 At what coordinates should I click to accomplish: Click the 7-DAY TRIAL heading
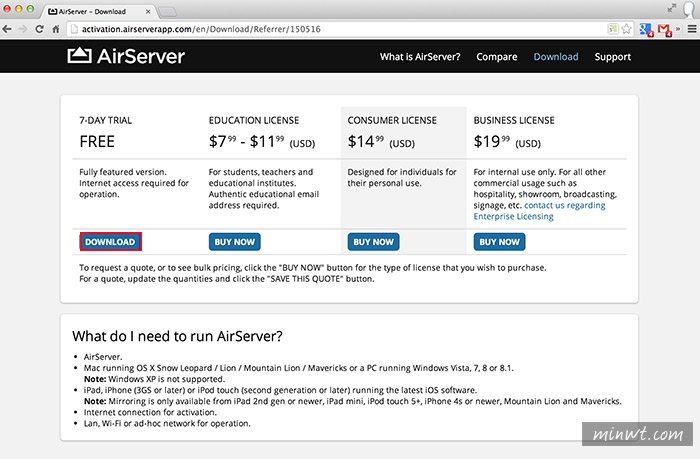pos(105,120)
